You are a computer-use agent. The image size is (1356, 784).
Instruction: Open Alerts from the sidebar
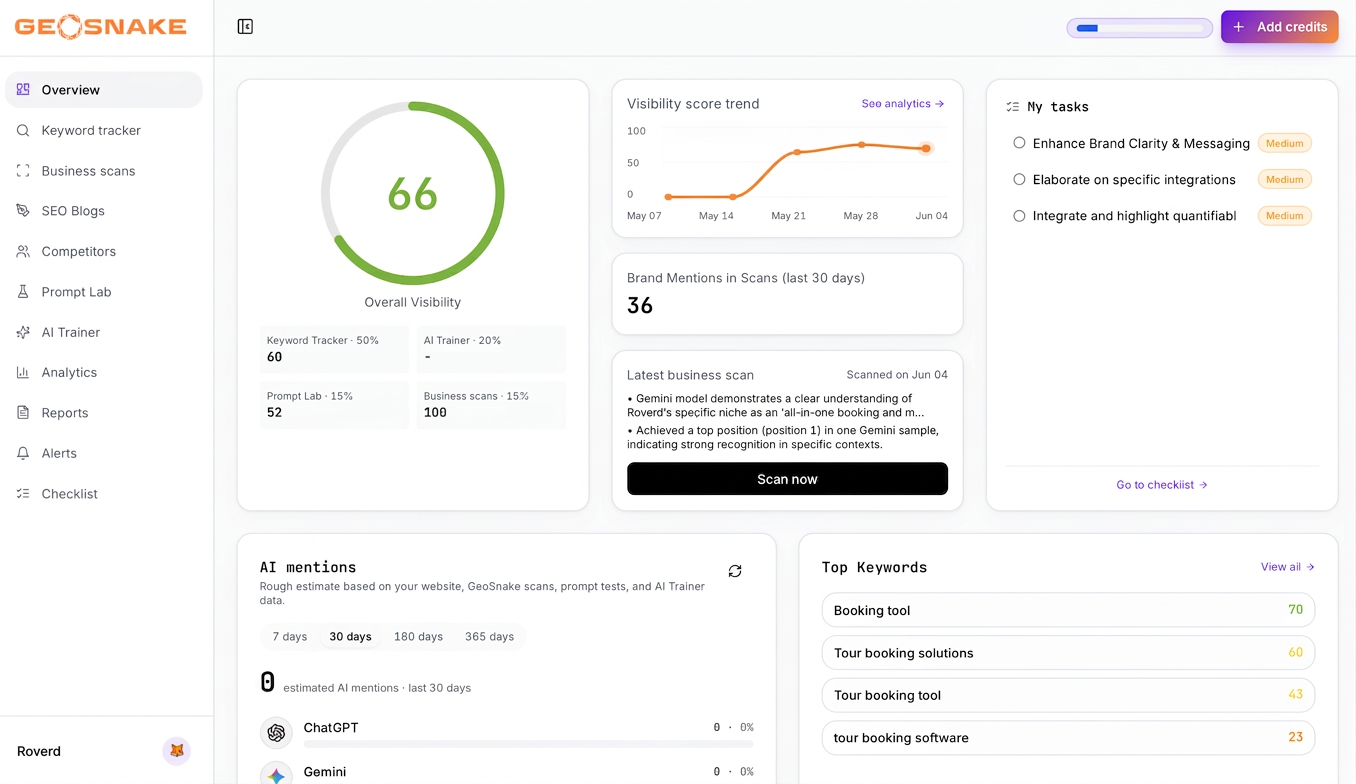click(104, 453)
